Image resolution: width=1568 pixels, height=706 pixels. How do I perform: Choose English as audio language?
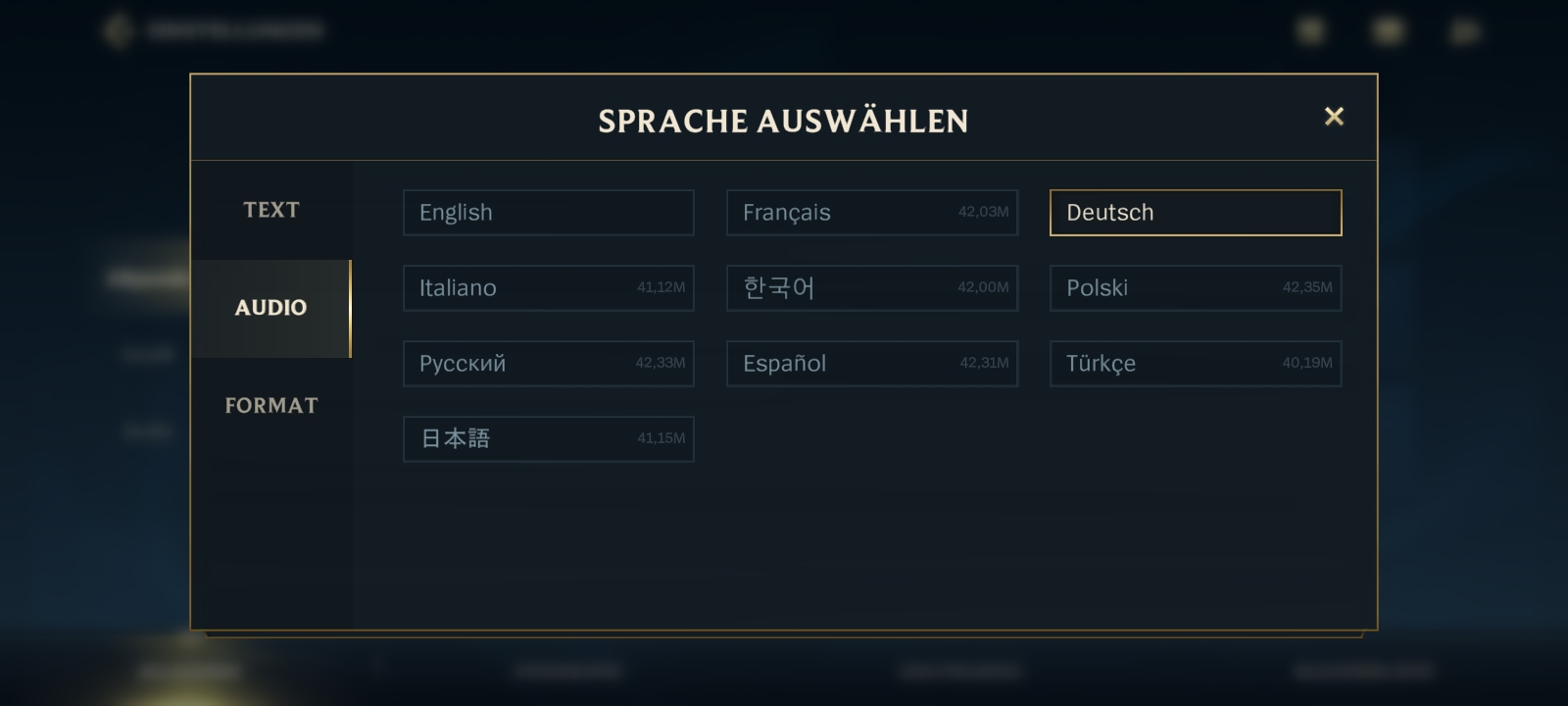[x=548, y=213]
